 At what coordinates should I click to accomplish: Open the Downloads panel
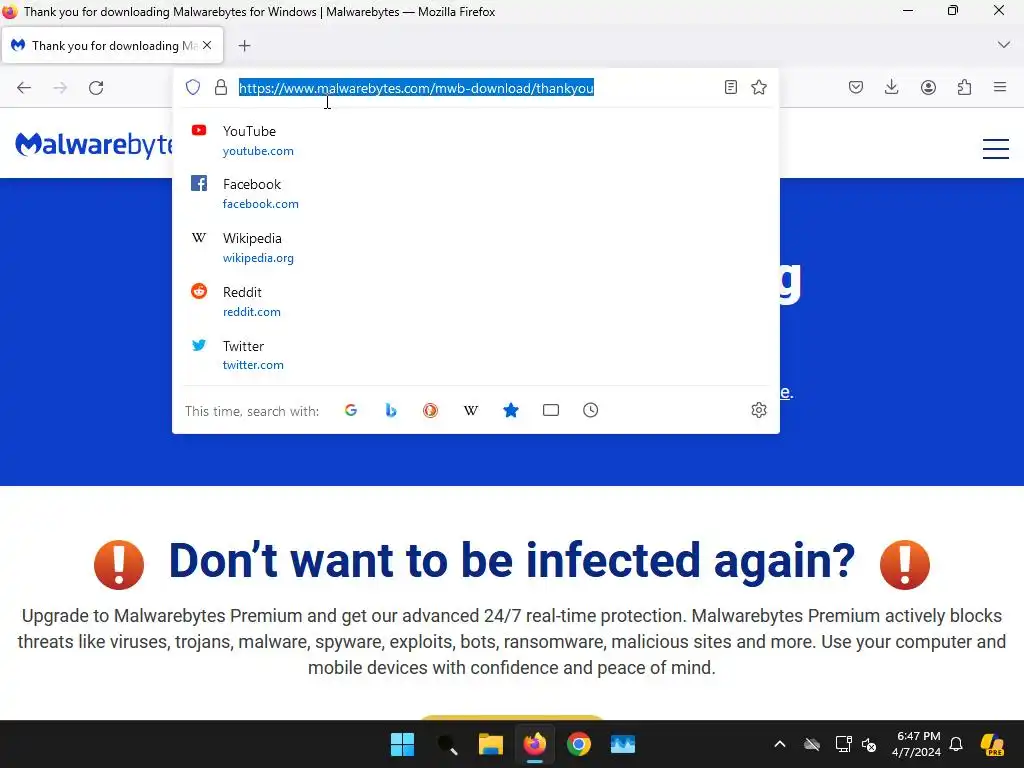pos(891,88)
